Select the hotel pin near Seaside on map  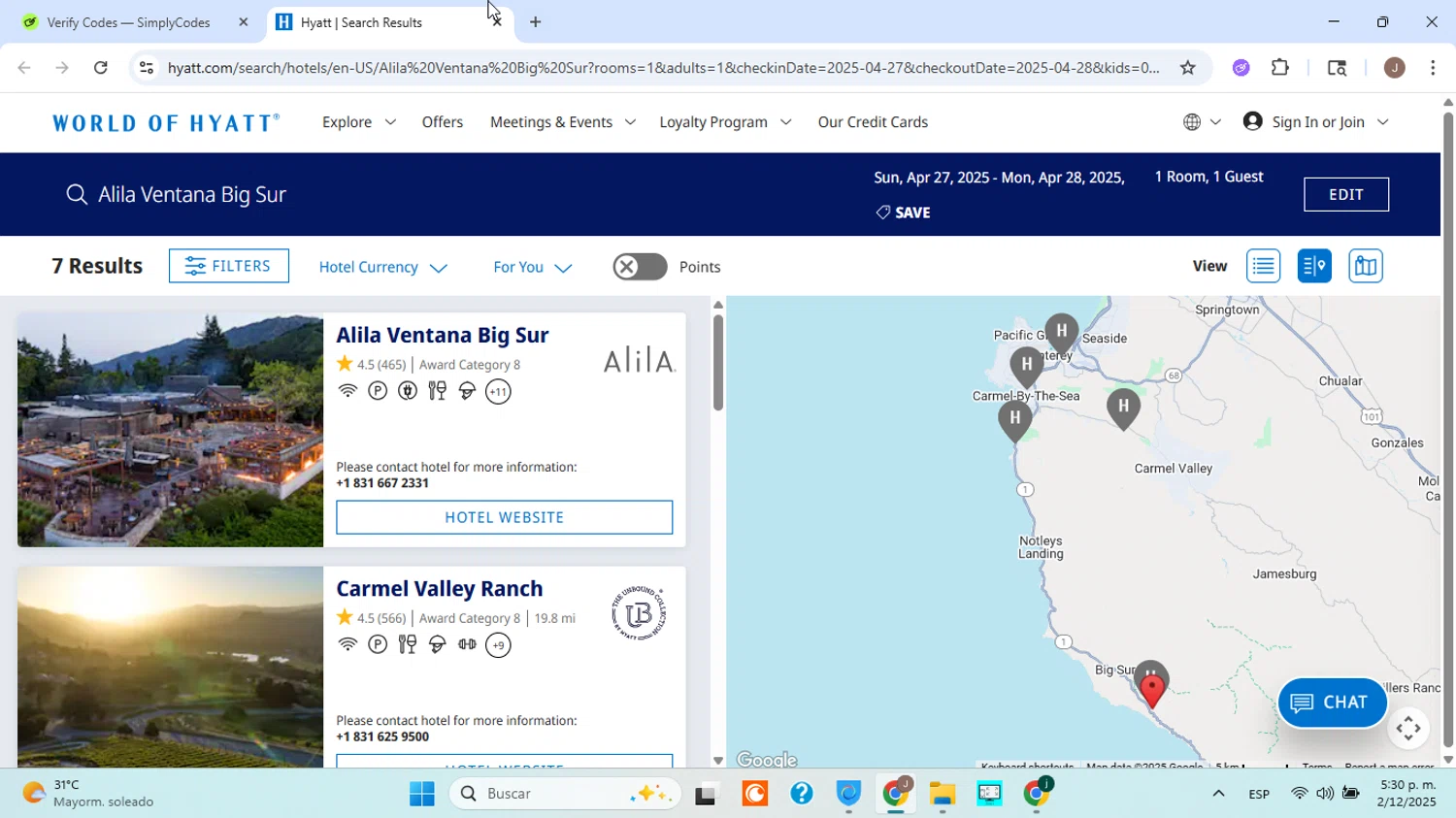(1062, 333)
